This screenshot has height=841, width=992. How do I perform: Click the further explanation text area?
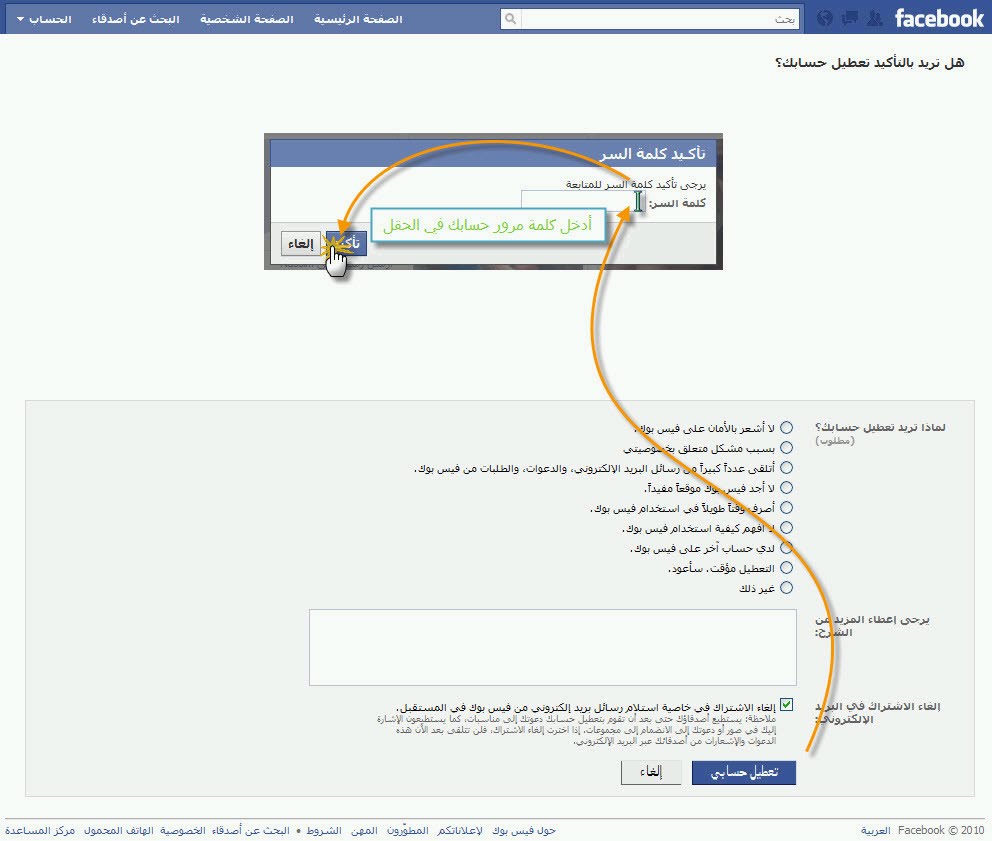pyautogui.click(x=552, y=647)
